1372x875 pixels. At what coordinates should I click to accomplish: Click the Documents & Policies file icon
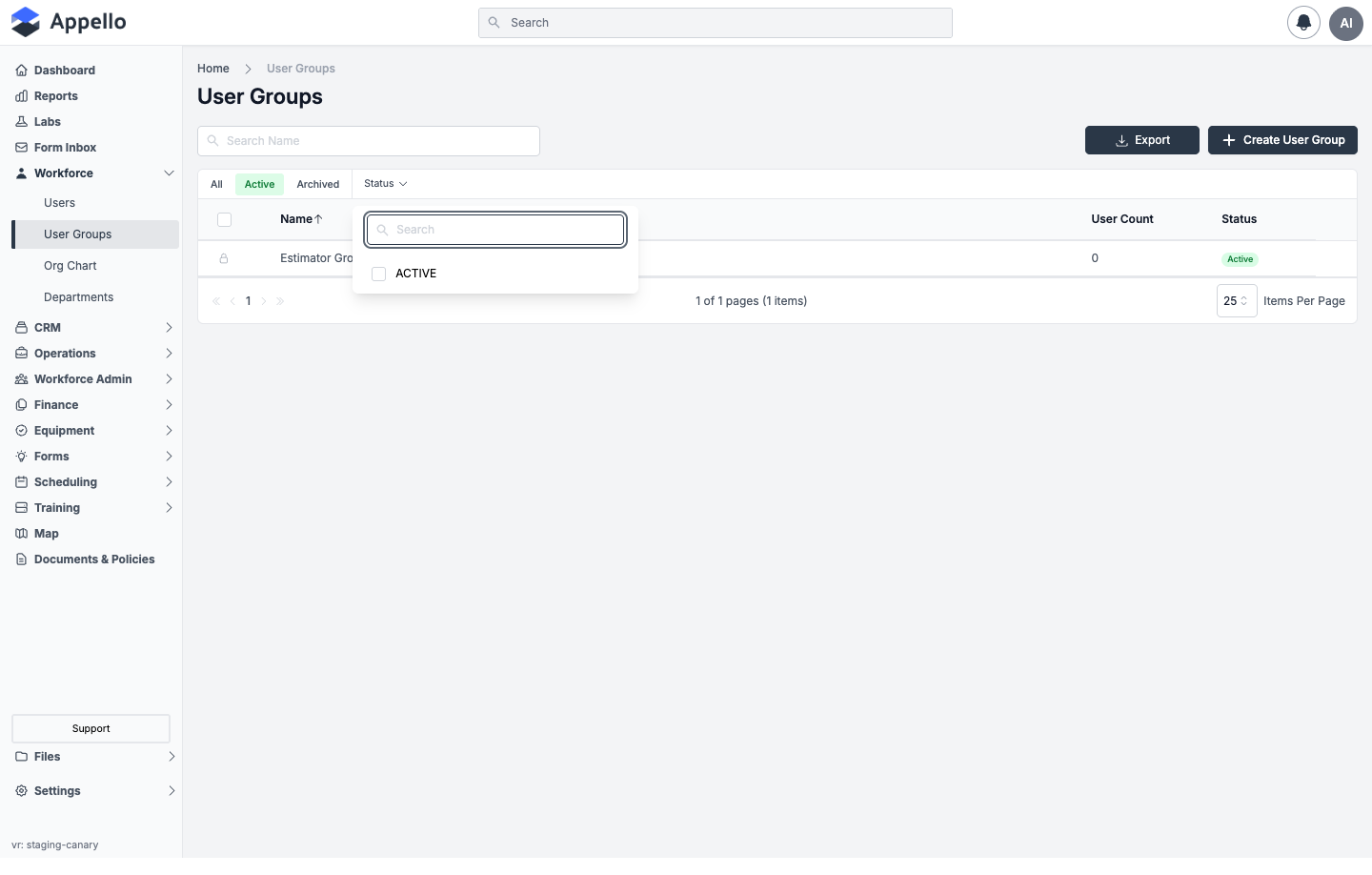click(21, 560)
